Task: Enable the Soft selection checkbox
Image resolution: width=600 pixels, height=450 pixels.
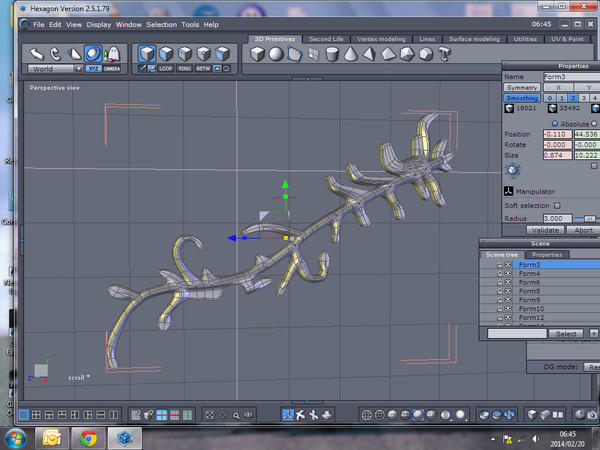Action: point(557,205)
